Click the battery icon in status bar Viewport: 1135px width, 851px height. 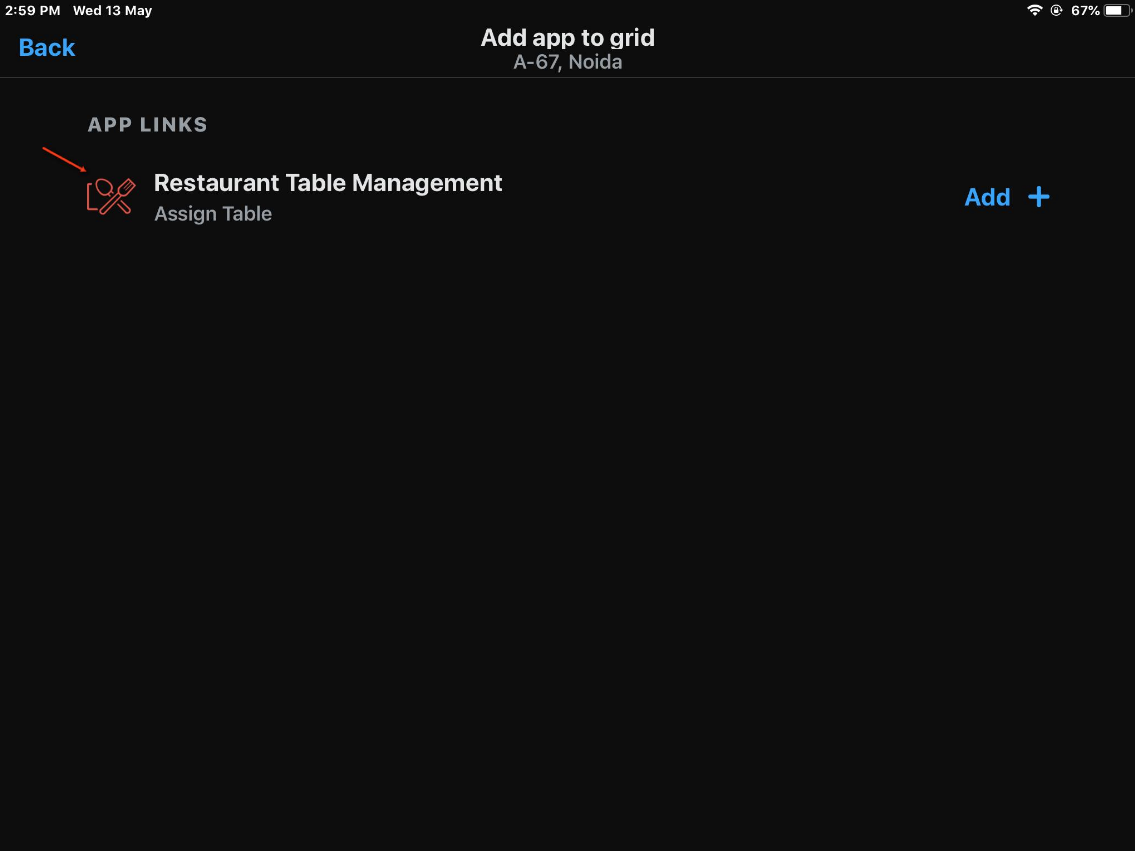[1117, 10]
